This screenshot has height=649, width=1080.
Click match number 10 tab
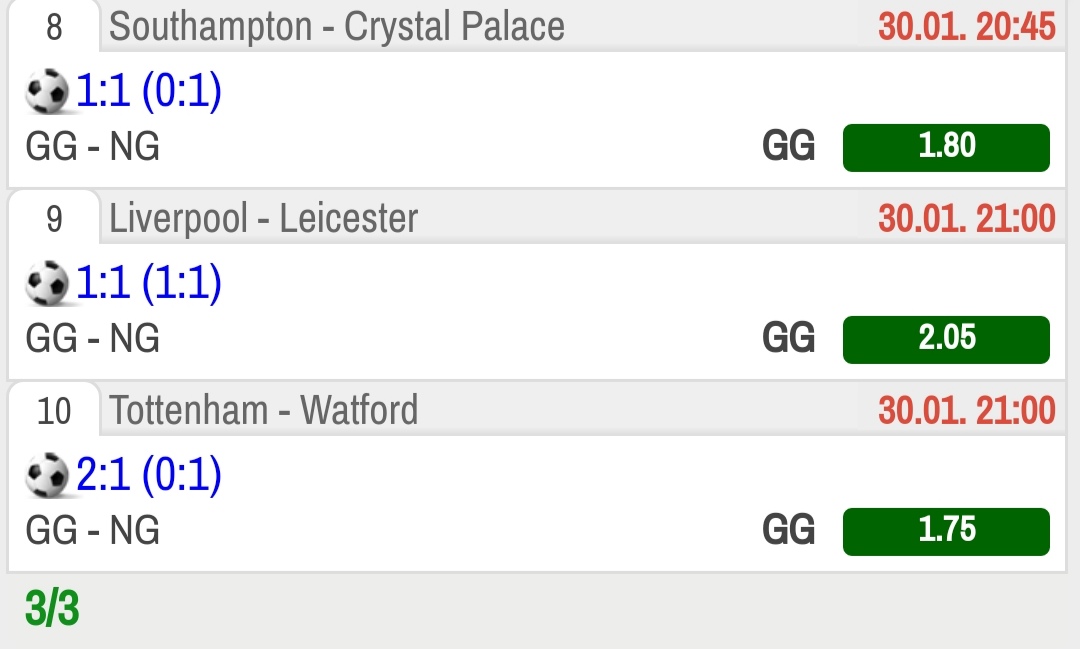point(54,411)
